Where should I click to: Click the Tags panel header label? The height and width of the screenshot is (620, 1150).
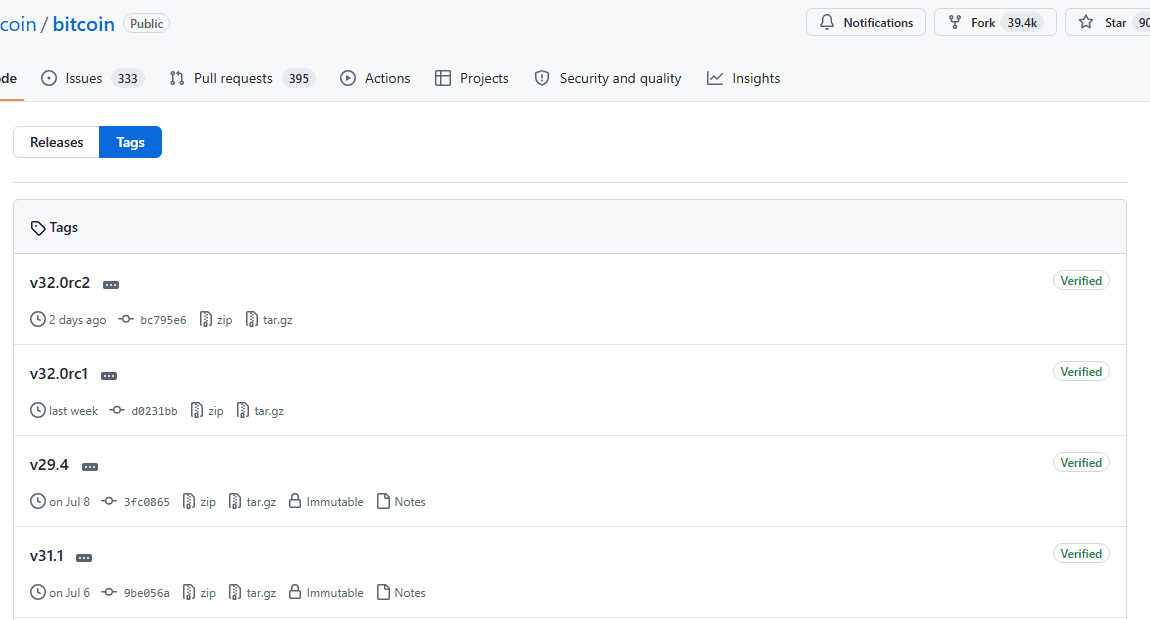click(64, 227)
